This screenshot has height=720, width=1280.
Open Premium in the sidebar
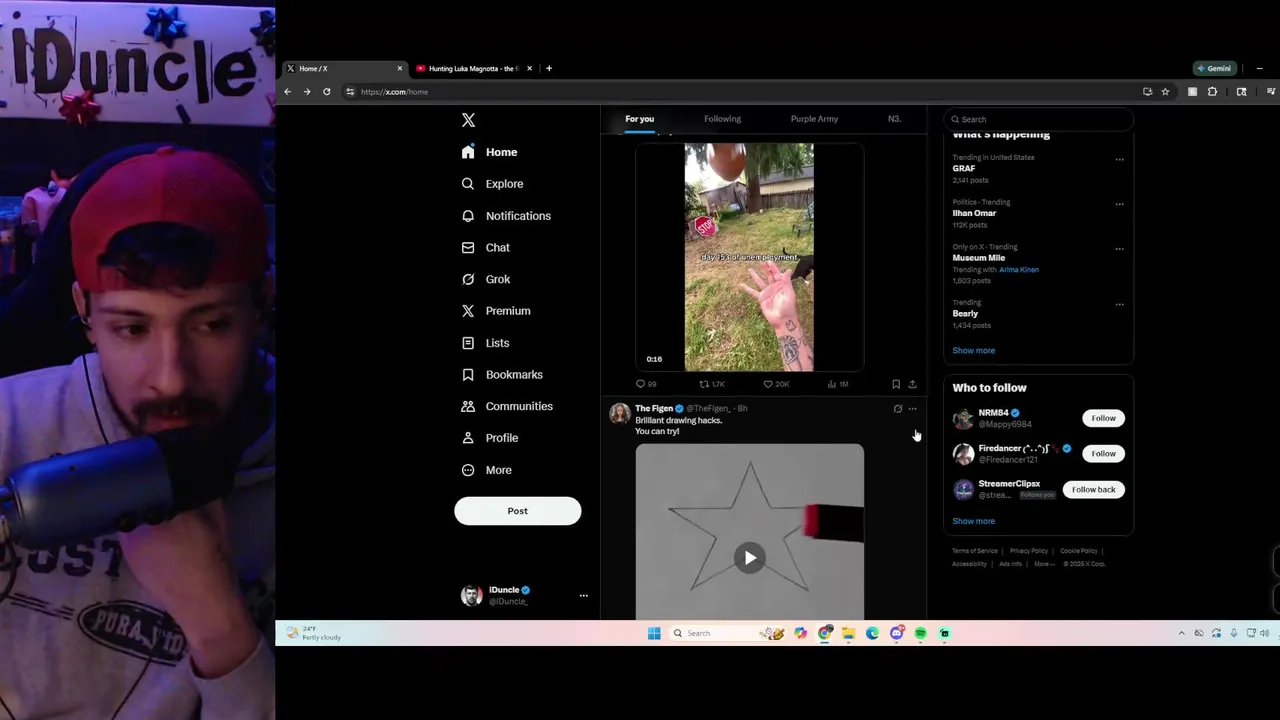[496, 311]
